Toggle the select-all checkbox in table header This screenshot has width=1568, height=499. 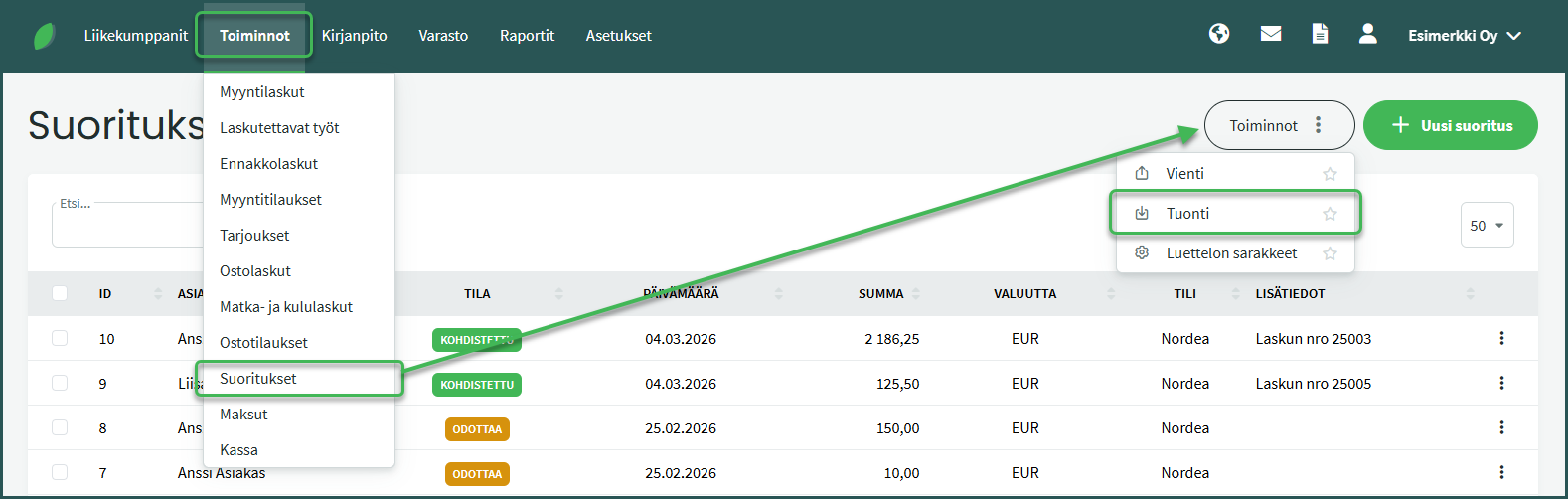(60, 293)
